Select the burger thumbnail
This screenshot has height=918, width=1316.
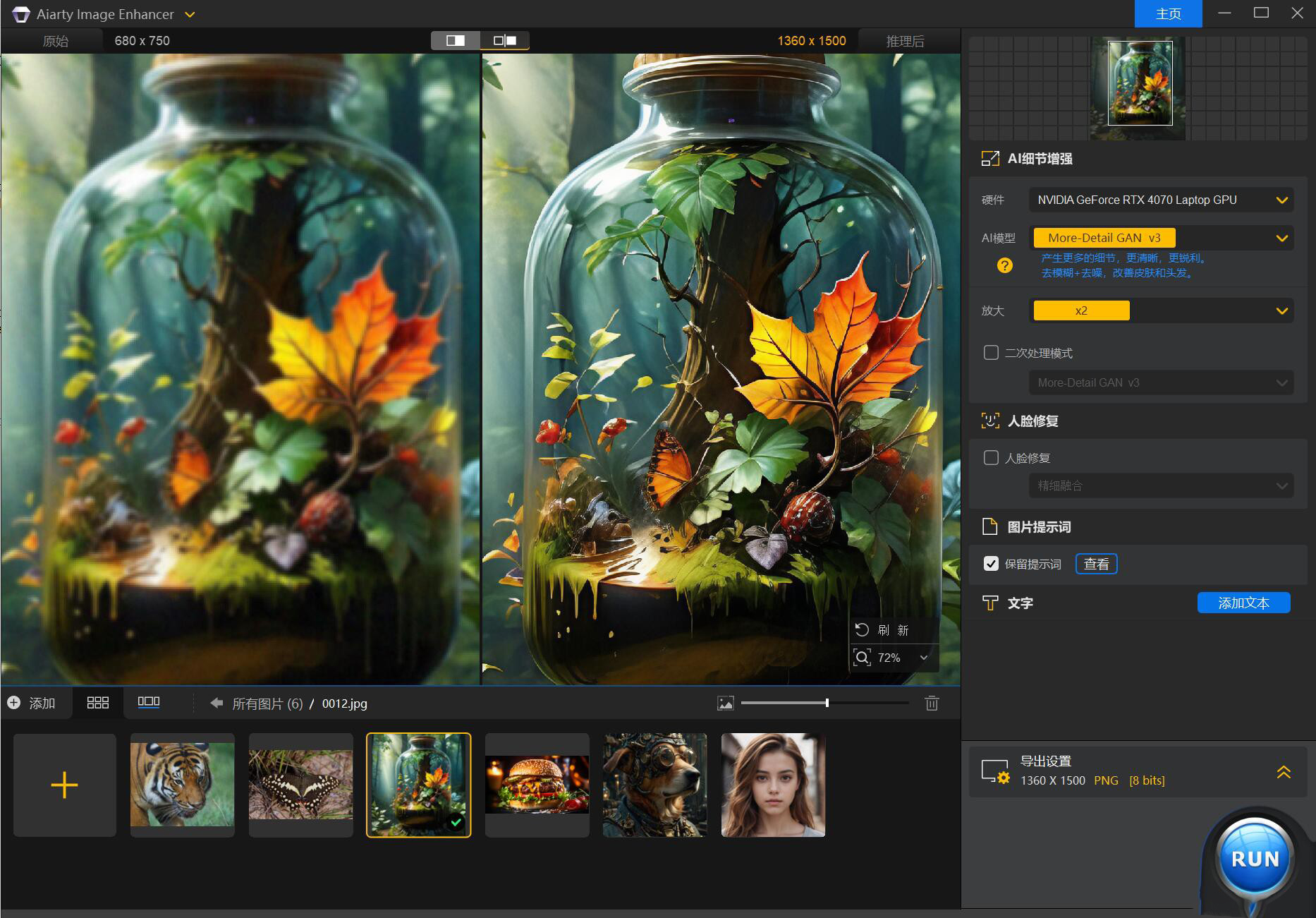tap(537, 785)
